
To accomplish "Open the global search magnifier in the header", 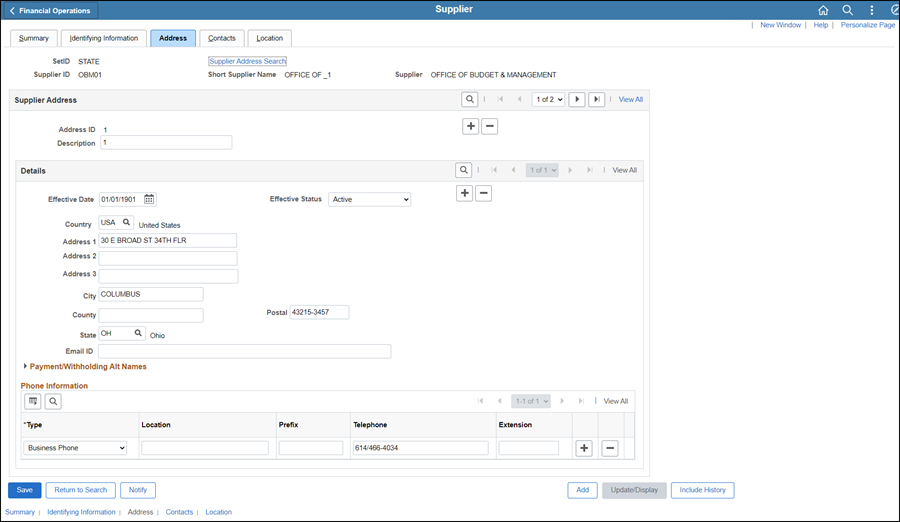I will (x=847, y=10).
